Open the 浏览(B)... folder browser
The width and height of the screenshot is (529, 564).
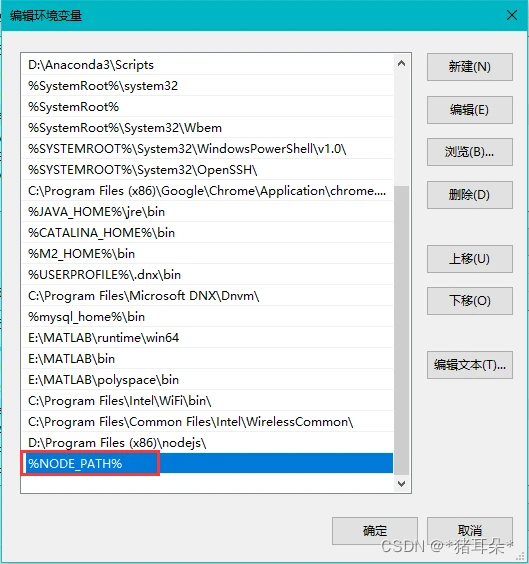470,152
